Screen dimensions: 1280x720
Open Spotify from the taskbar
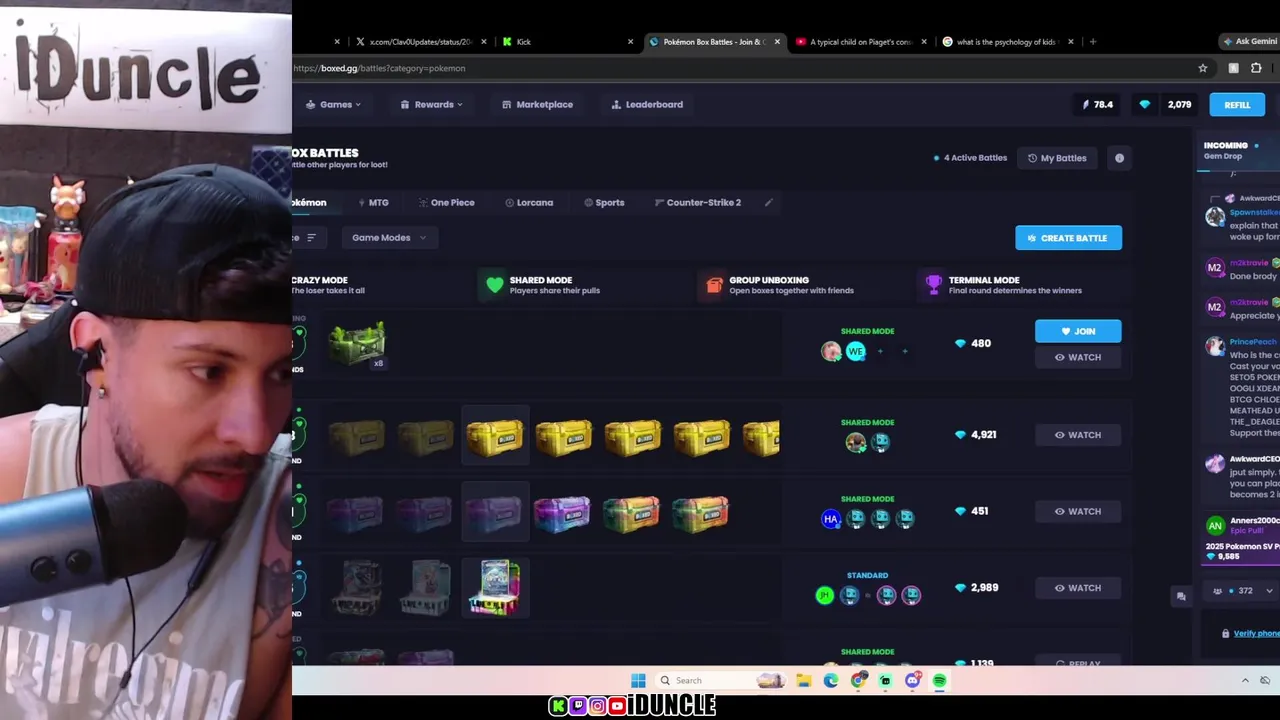click(939, 681)
